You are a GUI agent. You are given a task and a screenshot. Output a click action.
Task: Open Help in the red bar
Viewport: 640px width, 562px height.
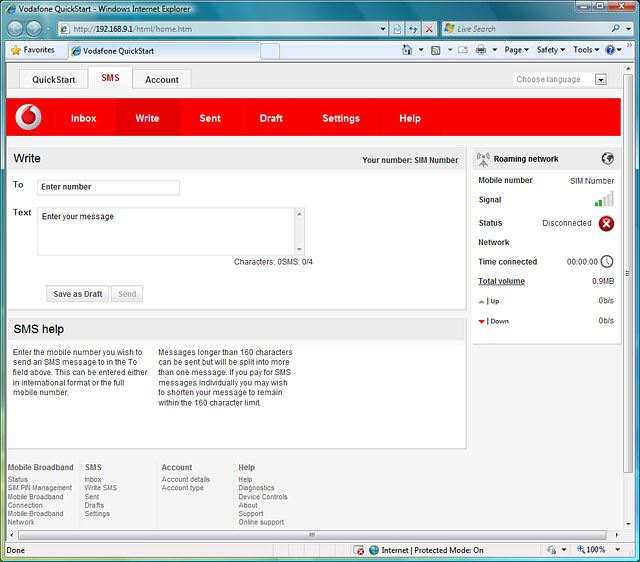[410, 118]
